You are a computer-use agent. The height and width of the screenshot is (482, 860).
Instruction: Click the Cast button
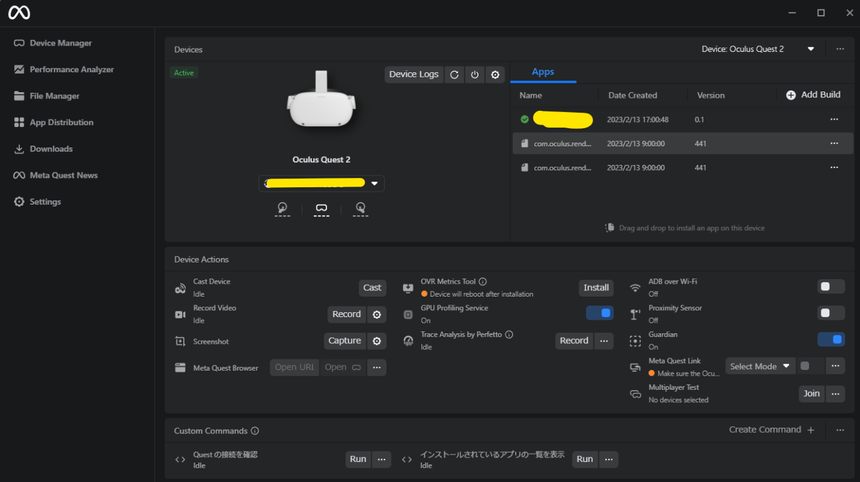click(372, 288)
